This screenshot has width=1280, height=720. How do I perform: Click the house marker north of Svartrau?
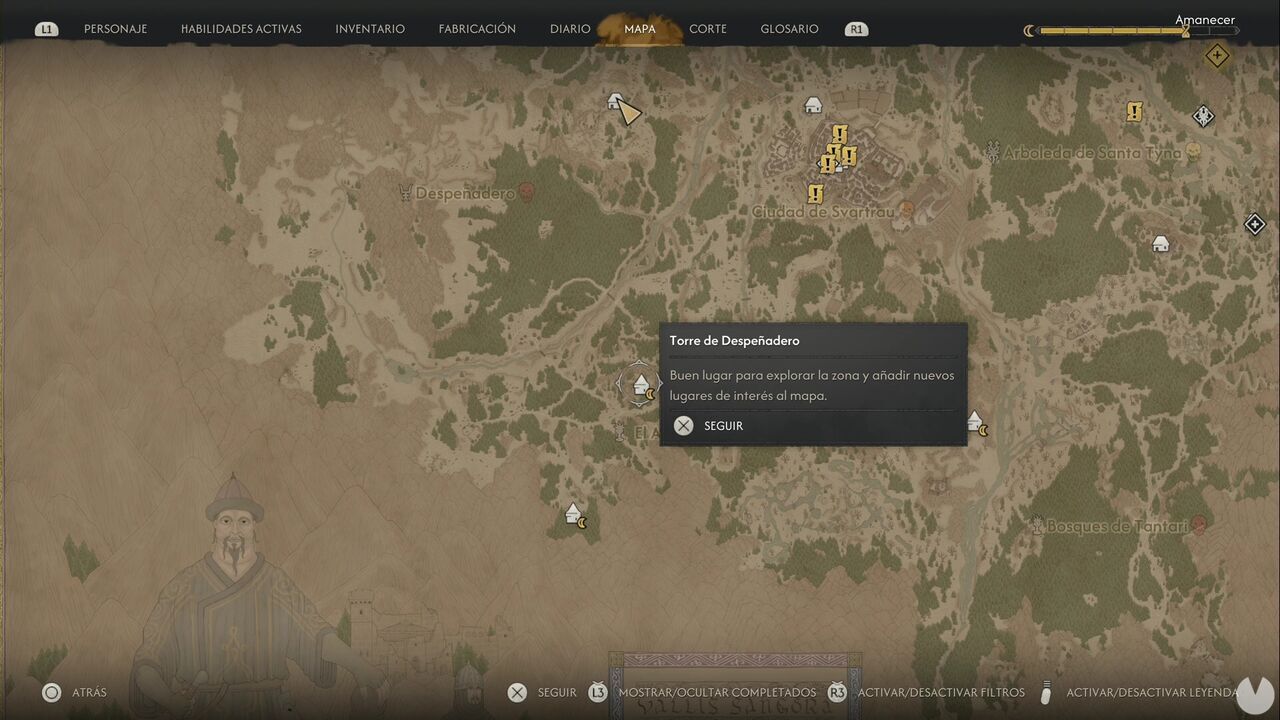[813, 105]
